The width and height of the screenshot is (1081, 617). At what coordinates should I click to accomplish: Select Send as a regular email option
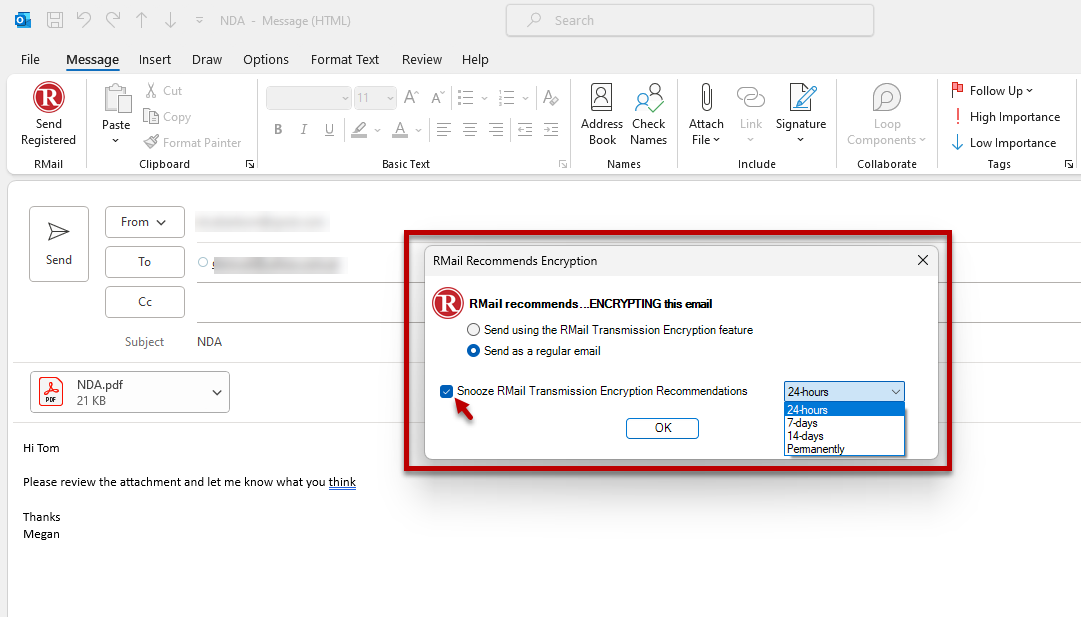473,351
